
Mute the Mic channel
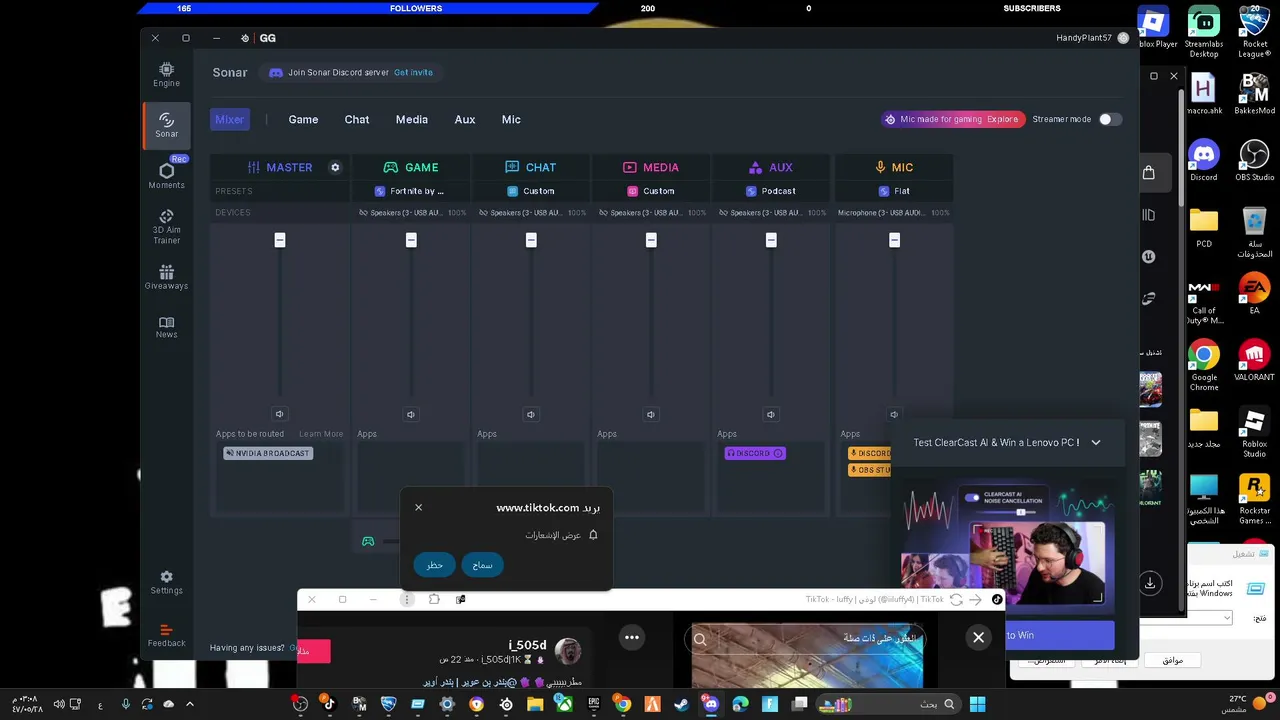pos(894,414)
